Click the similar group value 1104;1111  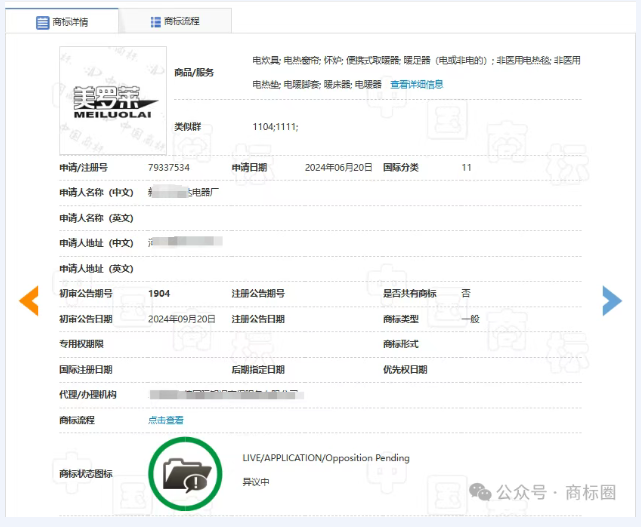pyautogui.click(x=275, y=127)
